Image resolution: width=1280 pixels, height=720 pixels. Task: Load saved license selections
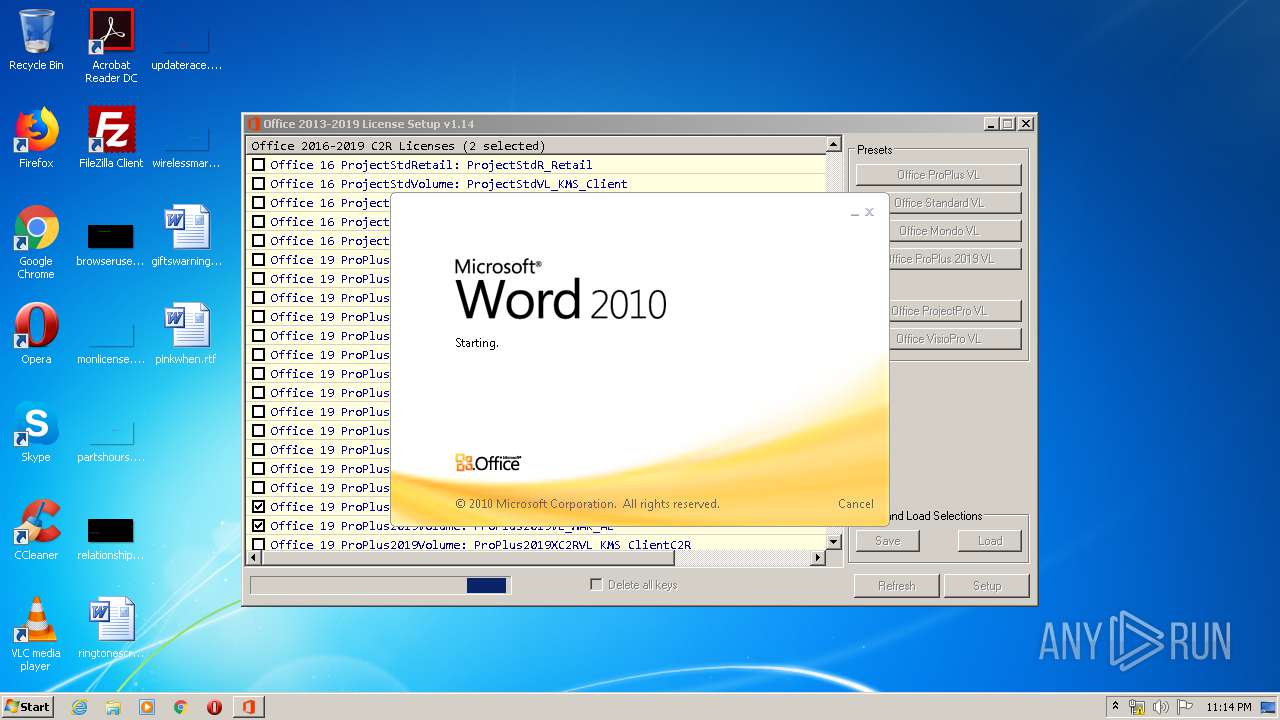coord(990,541)
